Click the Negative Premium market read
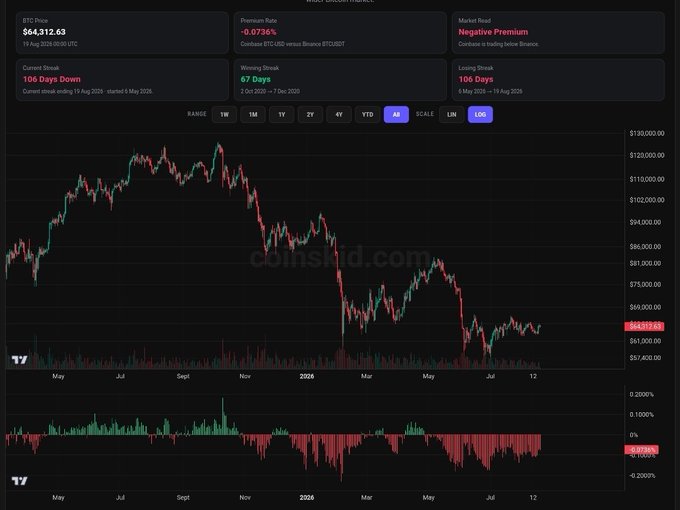This screenshot has height=510, width=680. pos(493,32)
